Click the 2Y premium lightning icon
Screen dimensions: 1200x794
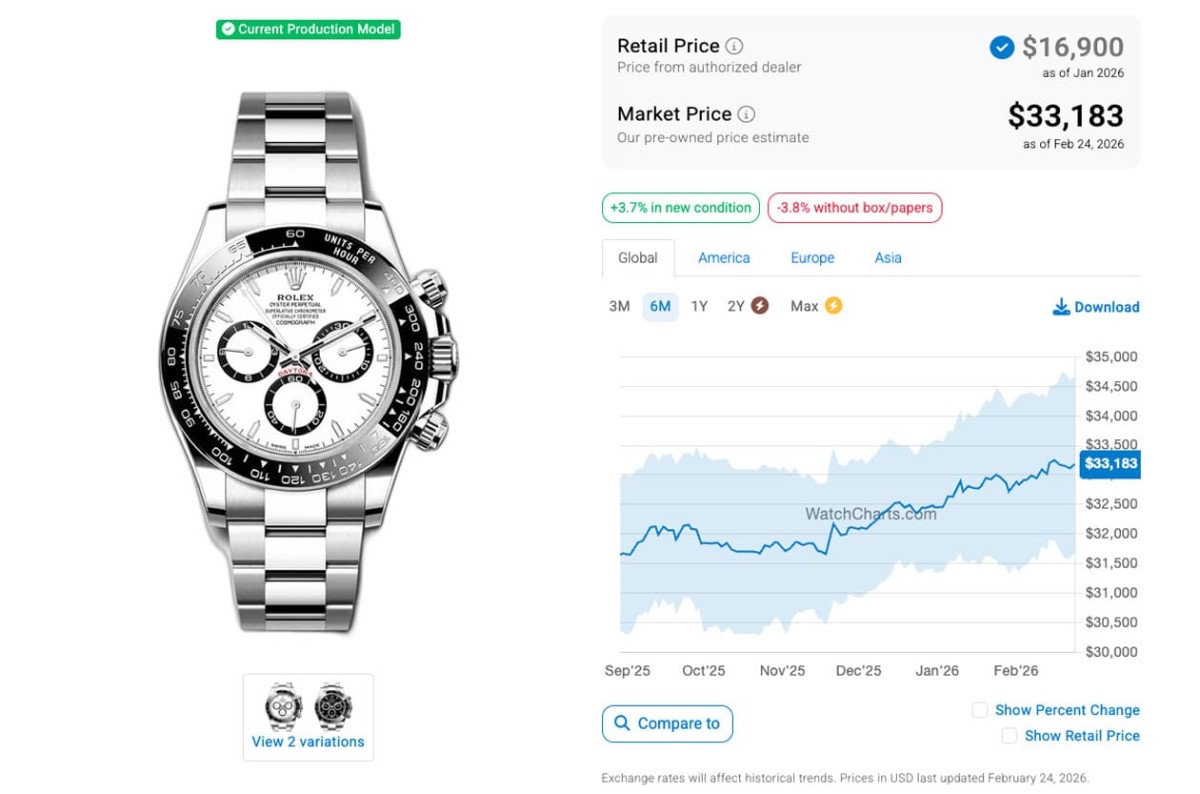coord(760,306)
